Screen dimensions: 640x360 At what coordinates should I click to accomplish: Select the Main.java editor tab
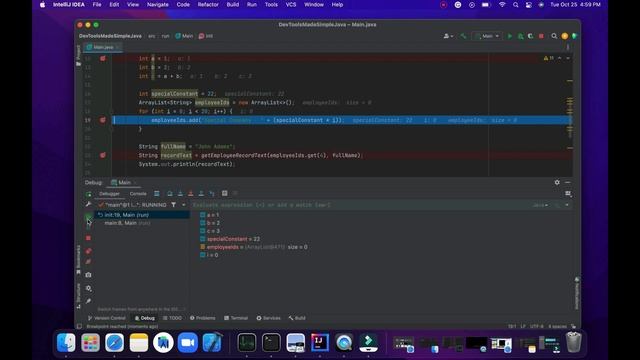coord(103,47)
